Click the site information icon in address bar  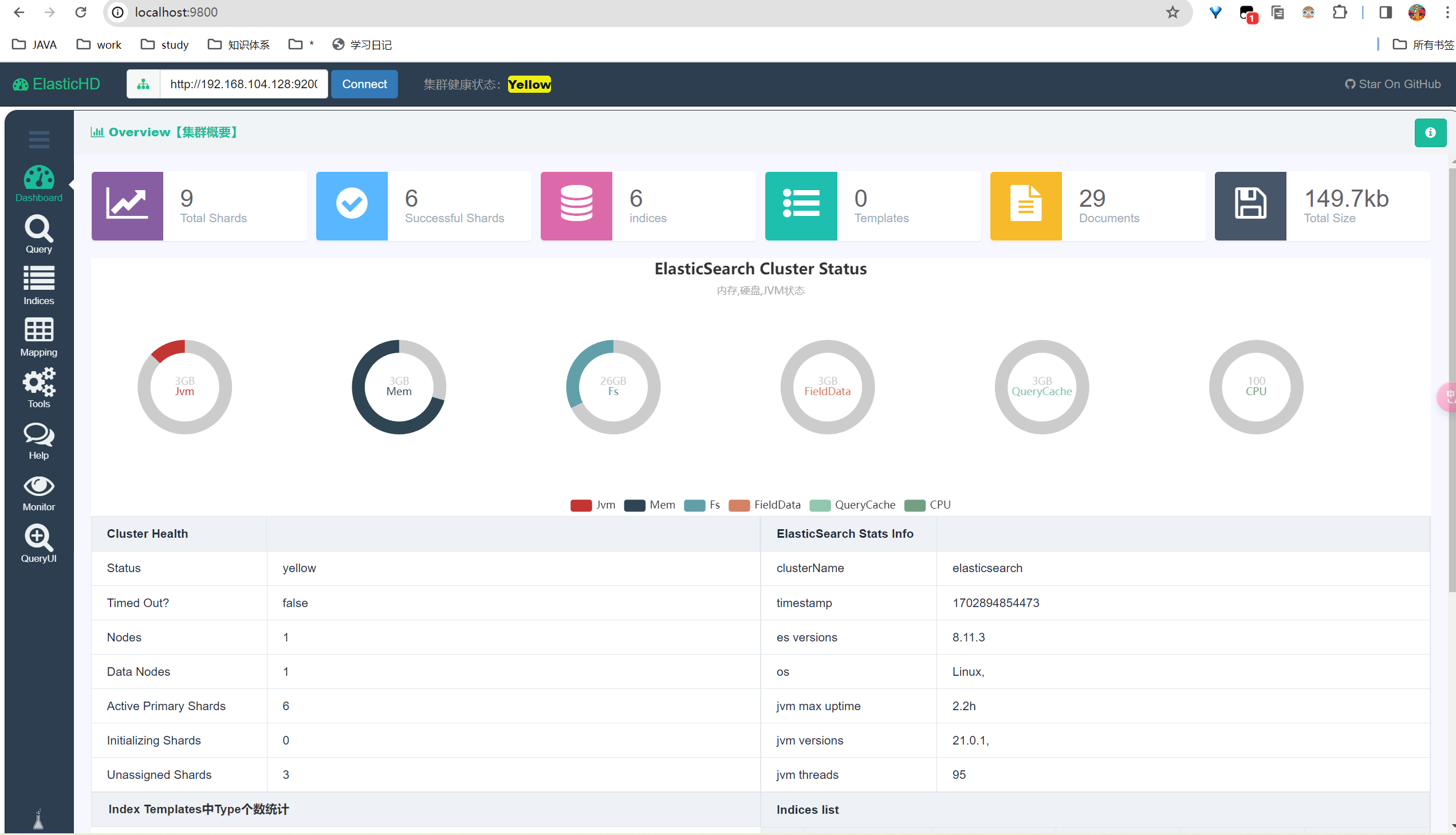coord(117,12)
